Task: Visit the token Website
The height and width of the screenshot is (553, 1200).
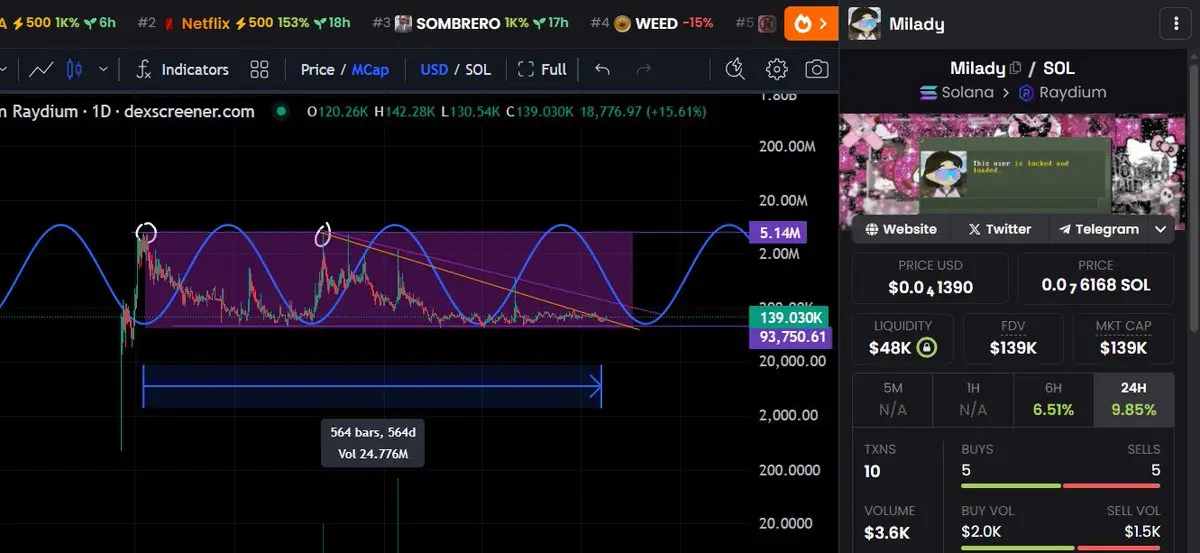Action: (901, 229)
